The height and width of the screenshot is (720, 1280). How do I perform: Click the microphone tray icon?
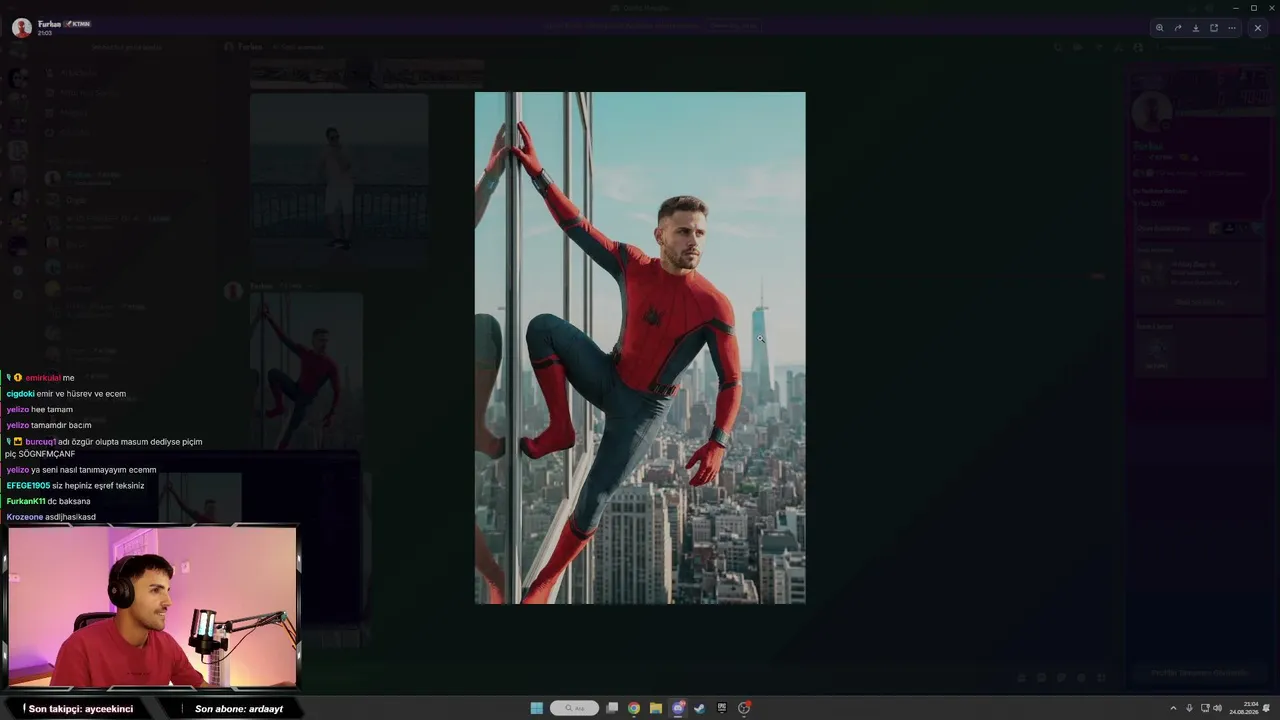tap(1189, 708)
